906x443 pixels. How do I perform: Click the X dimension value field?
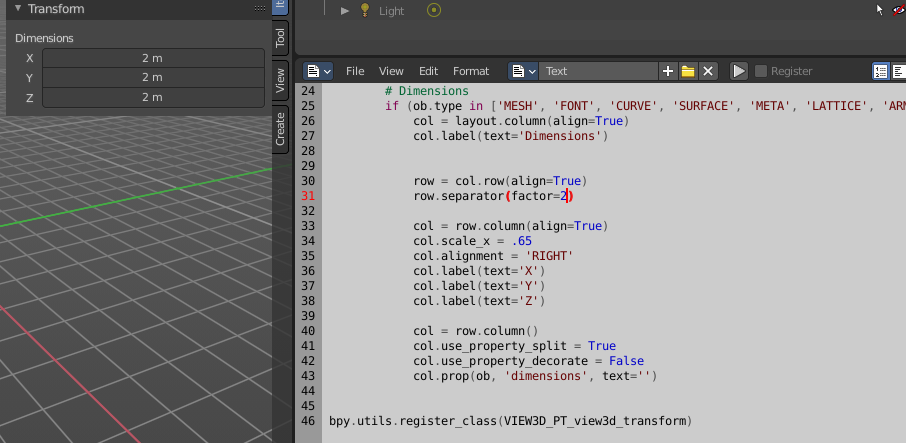point(153,58)
